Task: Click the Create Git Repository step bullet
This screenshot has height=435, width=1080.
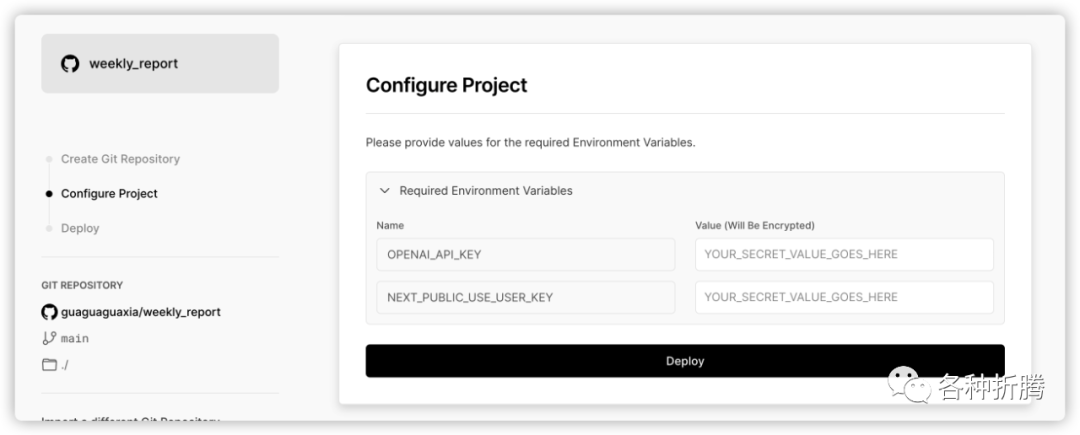Action: 49,159
